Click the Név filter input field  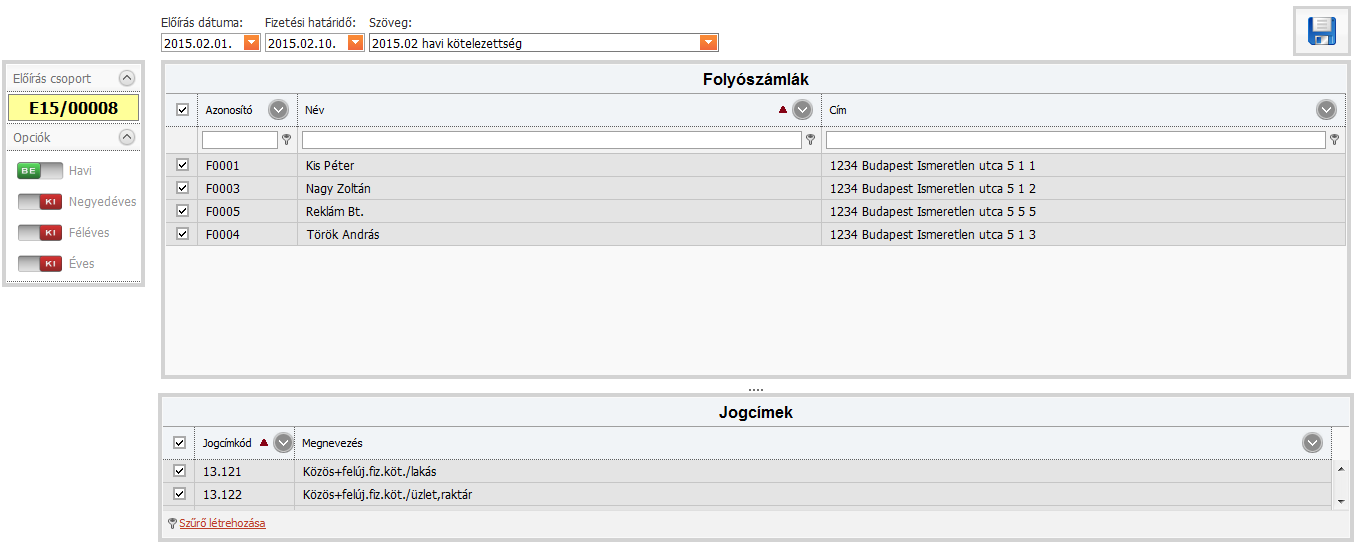point(552,140)
